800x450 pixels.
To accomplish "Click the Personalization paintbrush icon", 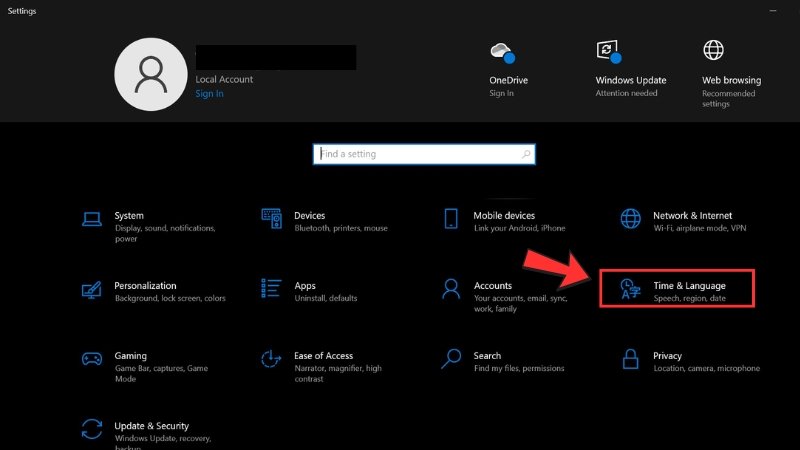I will coord(92,290).
